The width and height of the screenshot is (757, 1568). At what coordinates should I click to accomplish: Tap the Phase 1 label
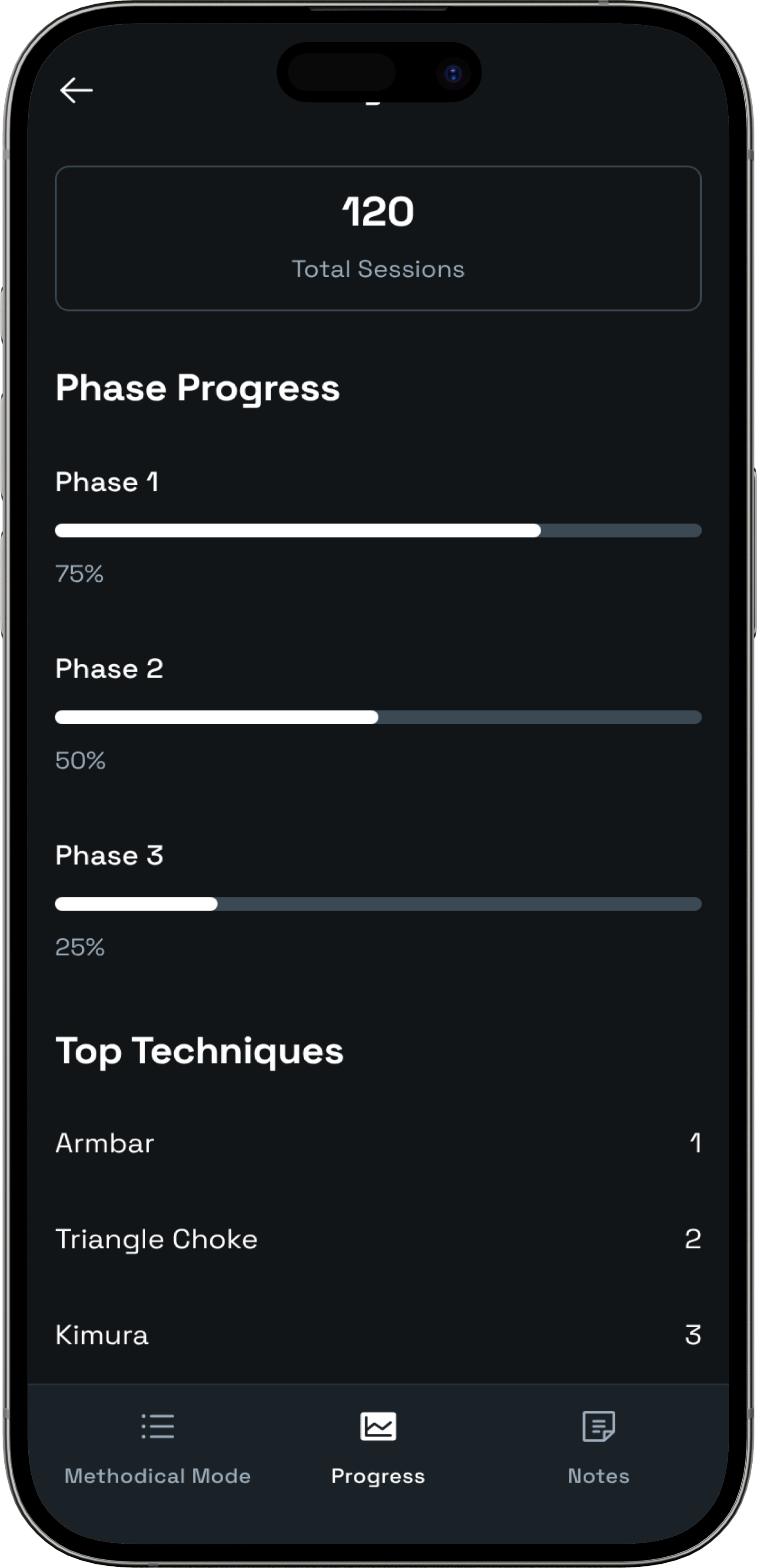click(107, 482)
